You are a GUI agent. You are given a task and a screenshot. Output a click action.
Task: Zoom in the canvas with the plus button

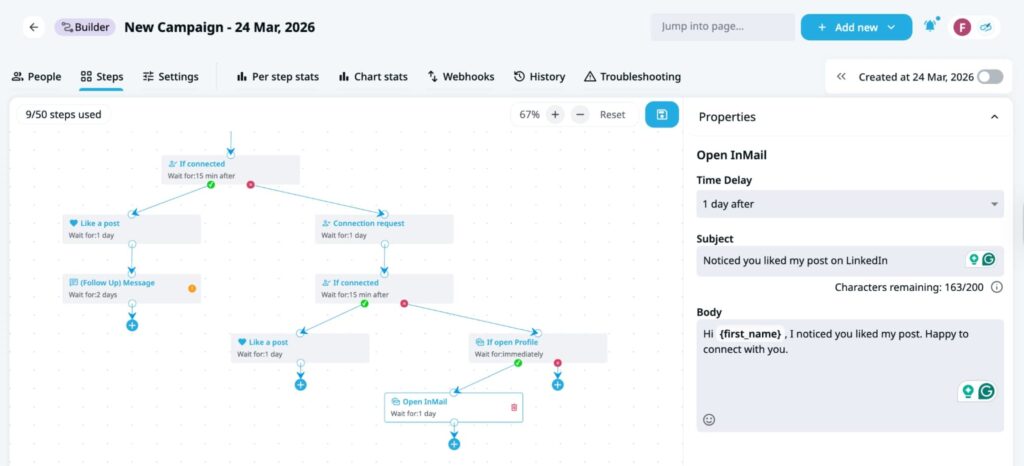point(556,115)
